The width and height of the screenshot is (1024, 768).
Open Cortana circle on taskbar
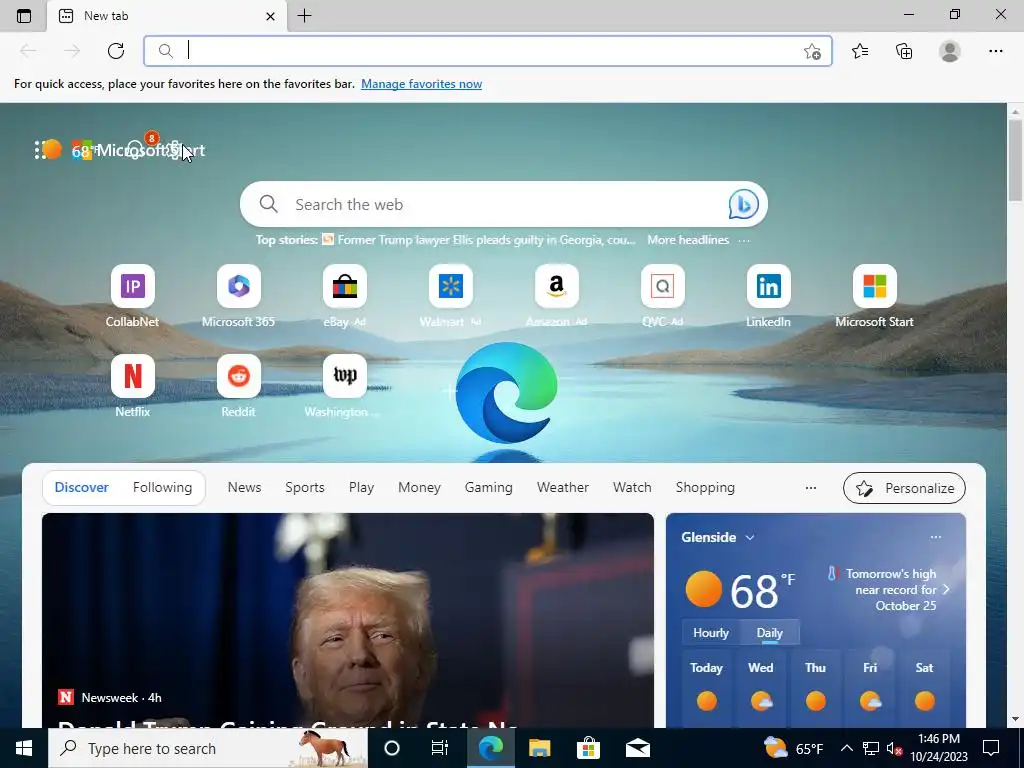click(392, 748)
